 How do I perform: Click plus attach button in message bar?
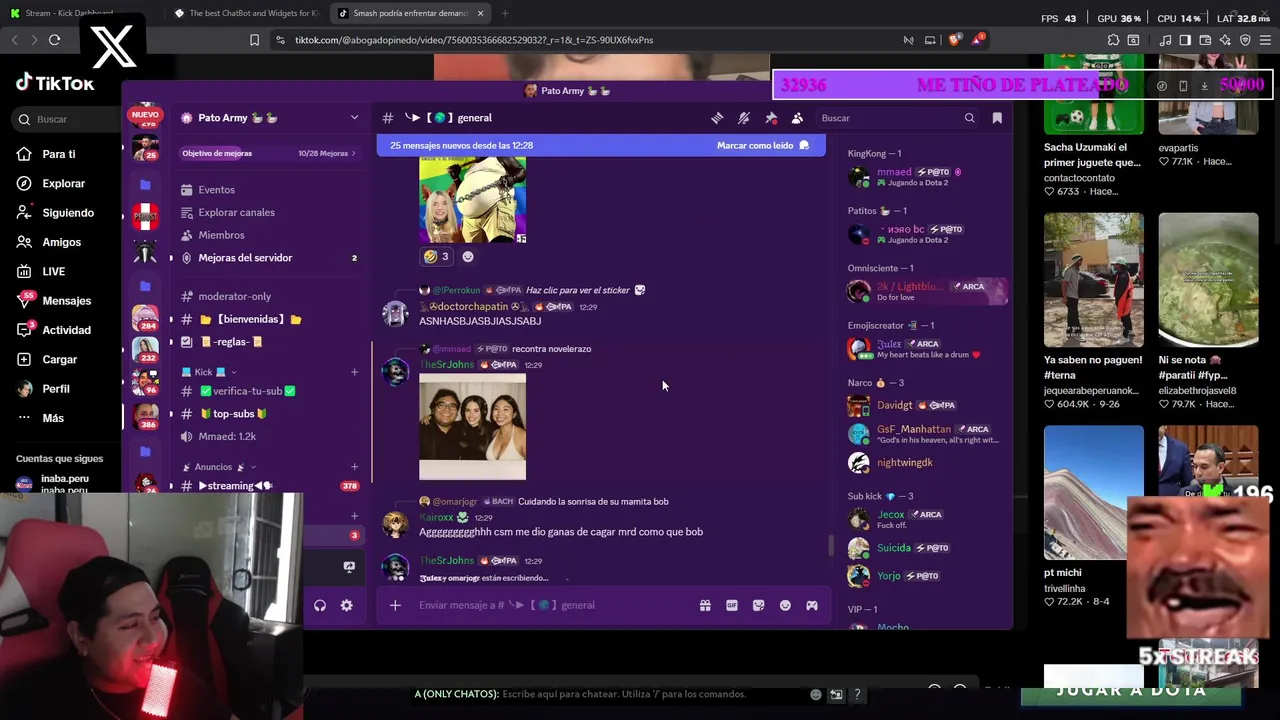point(395,605)
